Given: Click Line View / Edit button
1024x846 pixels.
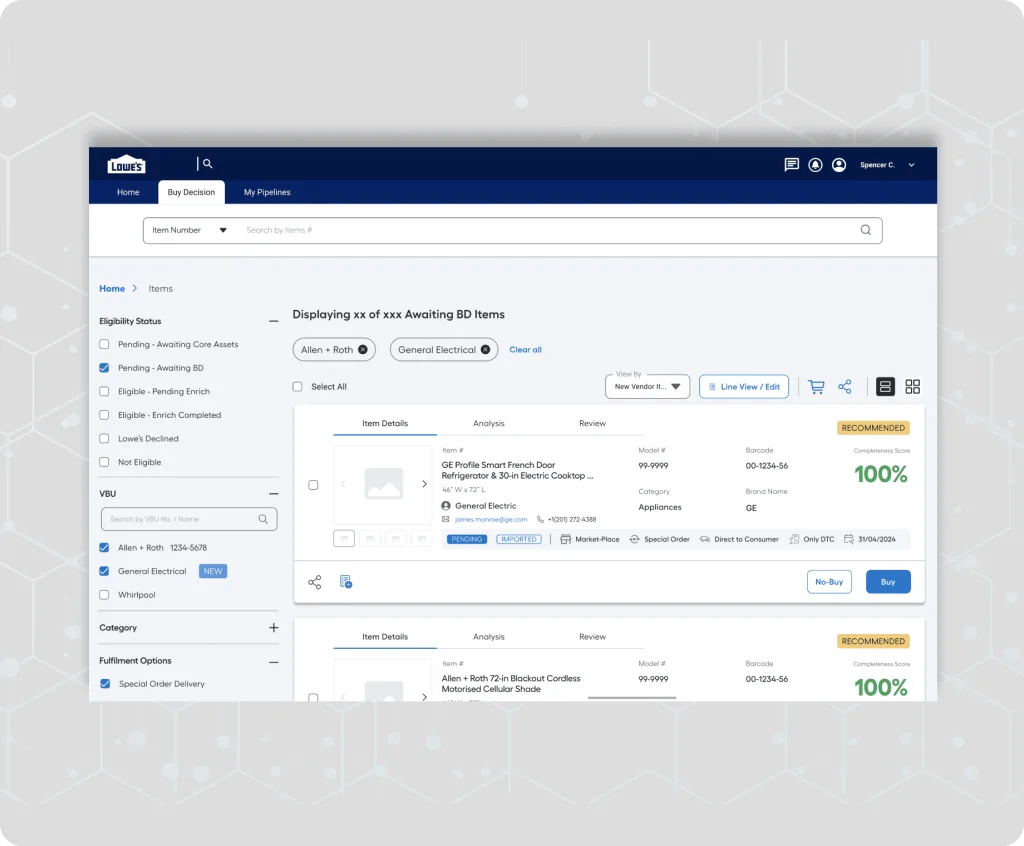Looking at the screenshot, I should tap(744, 387).
